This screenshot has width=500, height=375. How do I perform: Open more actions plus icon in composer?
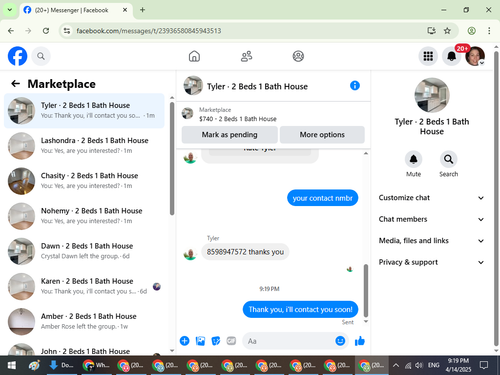coord(185,341)
